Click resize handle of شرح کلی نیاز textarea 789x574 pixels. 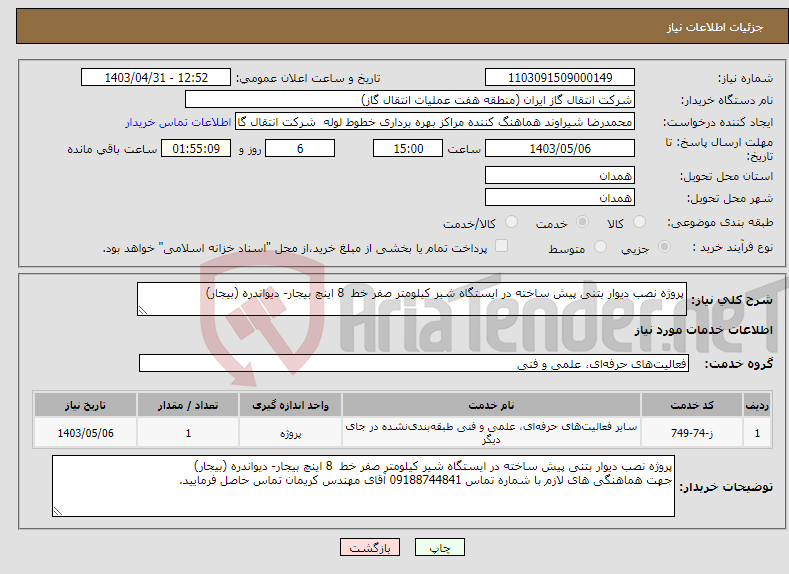tap(143, 310)
